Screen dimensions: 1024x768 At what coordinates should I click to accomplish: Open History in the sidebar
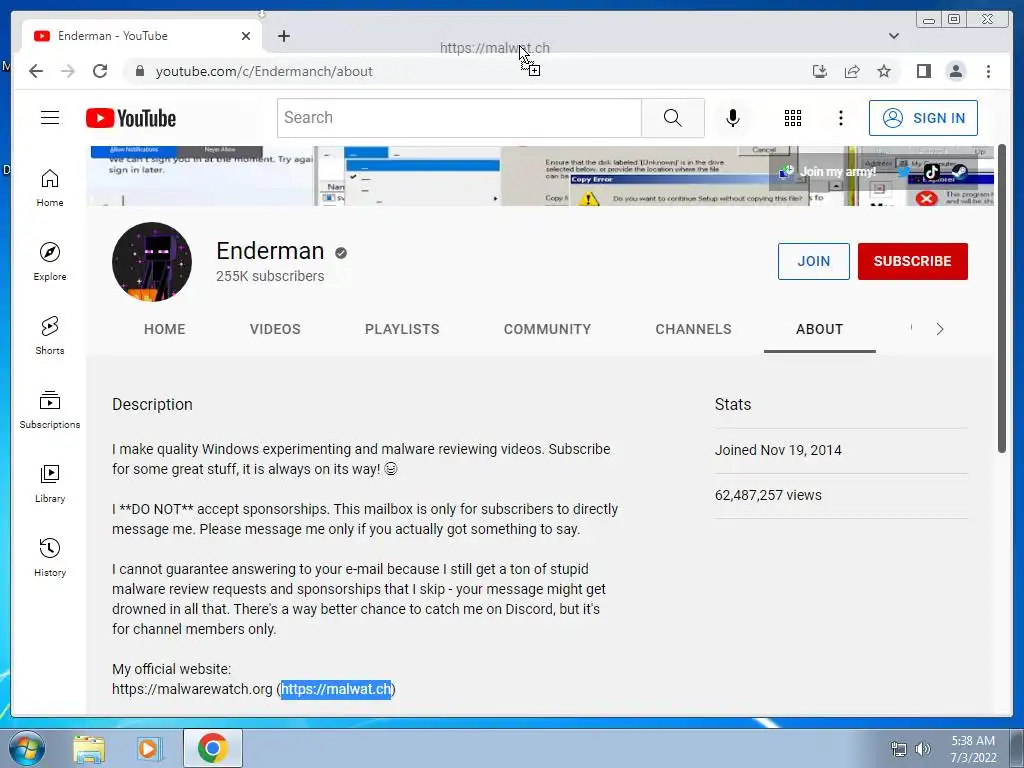50,558
